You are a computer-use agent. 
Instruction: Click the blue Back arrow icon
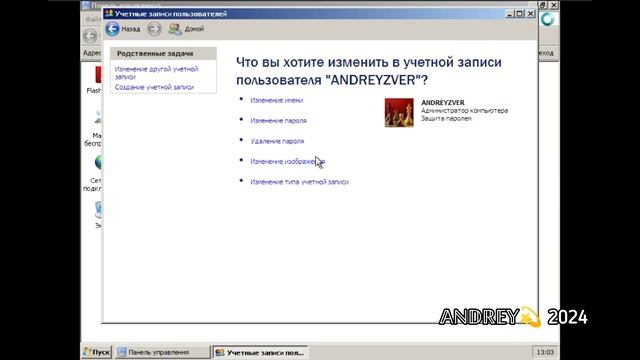tap(112, 29)
